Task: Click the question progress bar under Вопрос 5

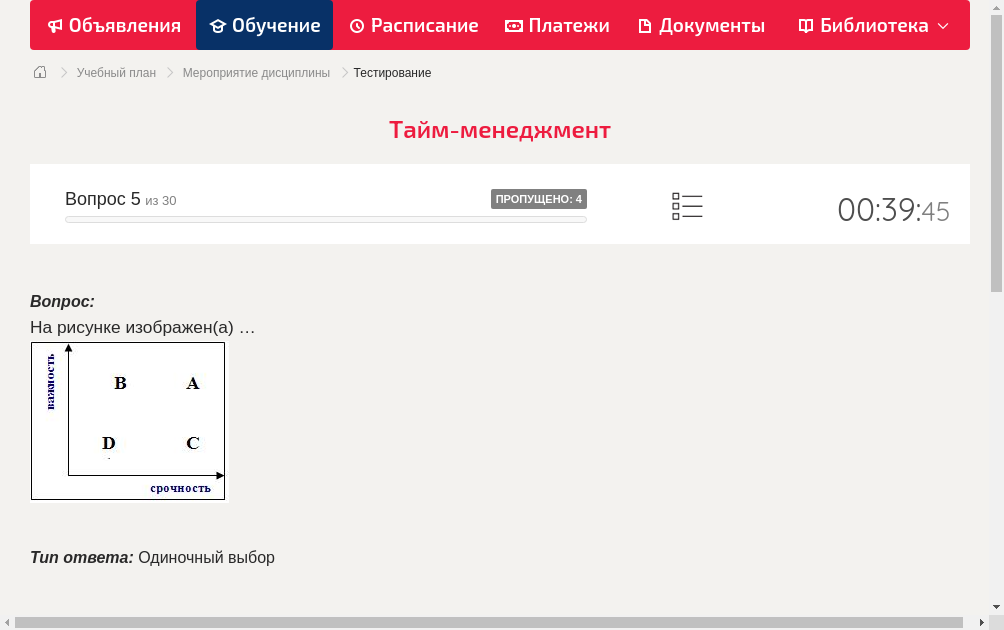Action: pos(325,219)
